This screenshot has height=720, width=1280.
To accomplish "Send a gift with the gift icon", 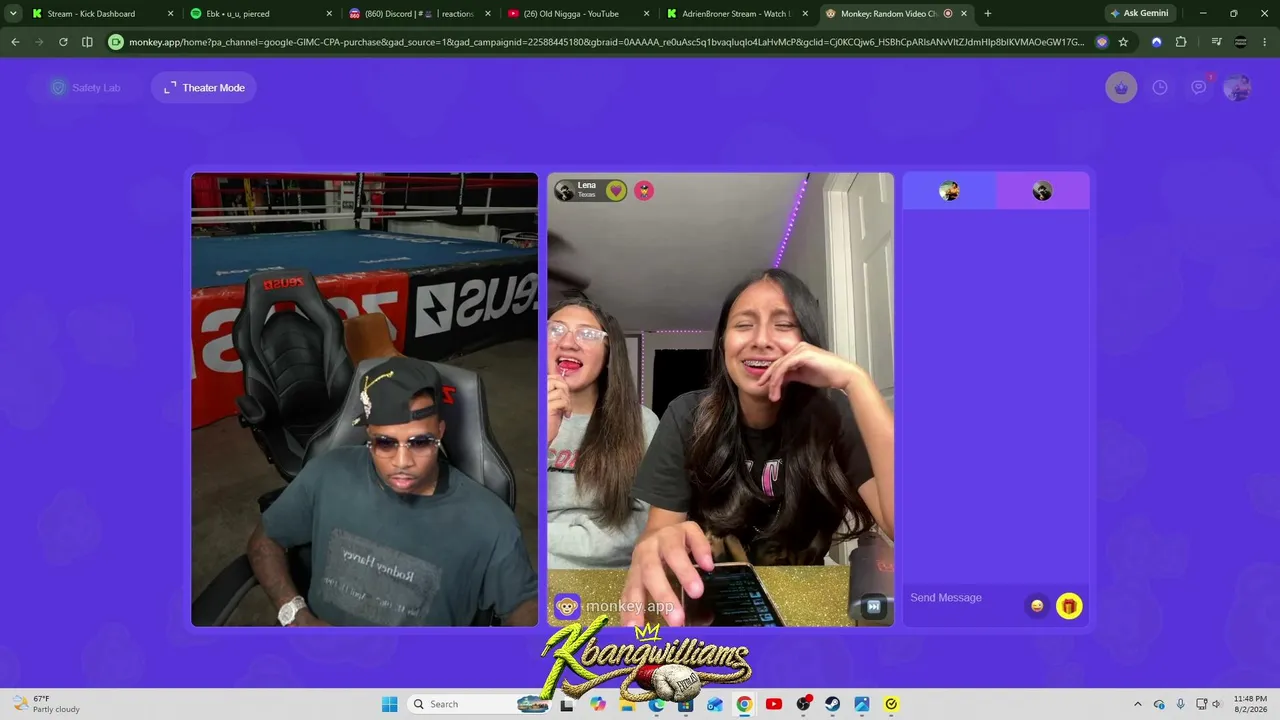I will coord(1069,606).
